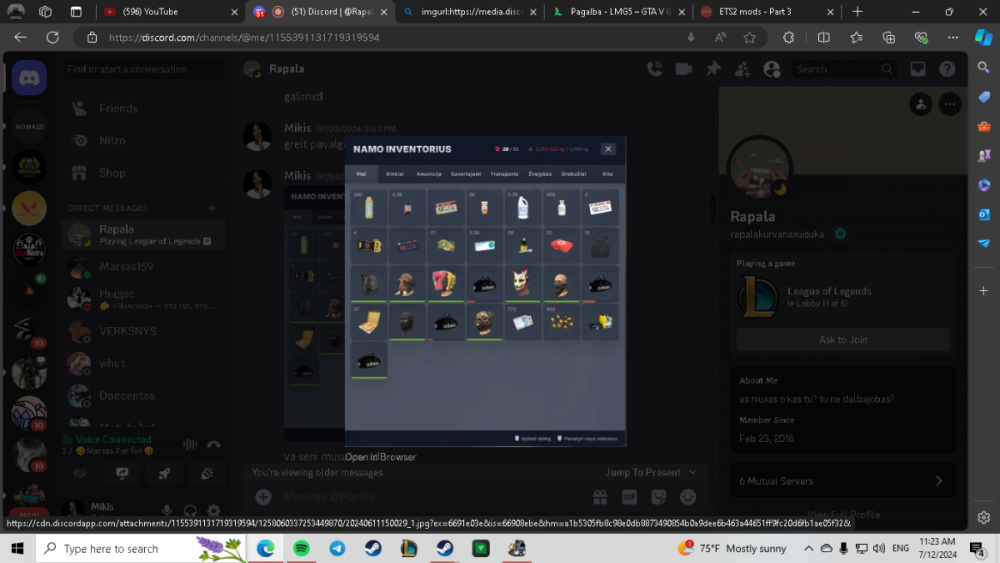Open Discord user settings gear

pyautogui.click(x=214, y=510)
